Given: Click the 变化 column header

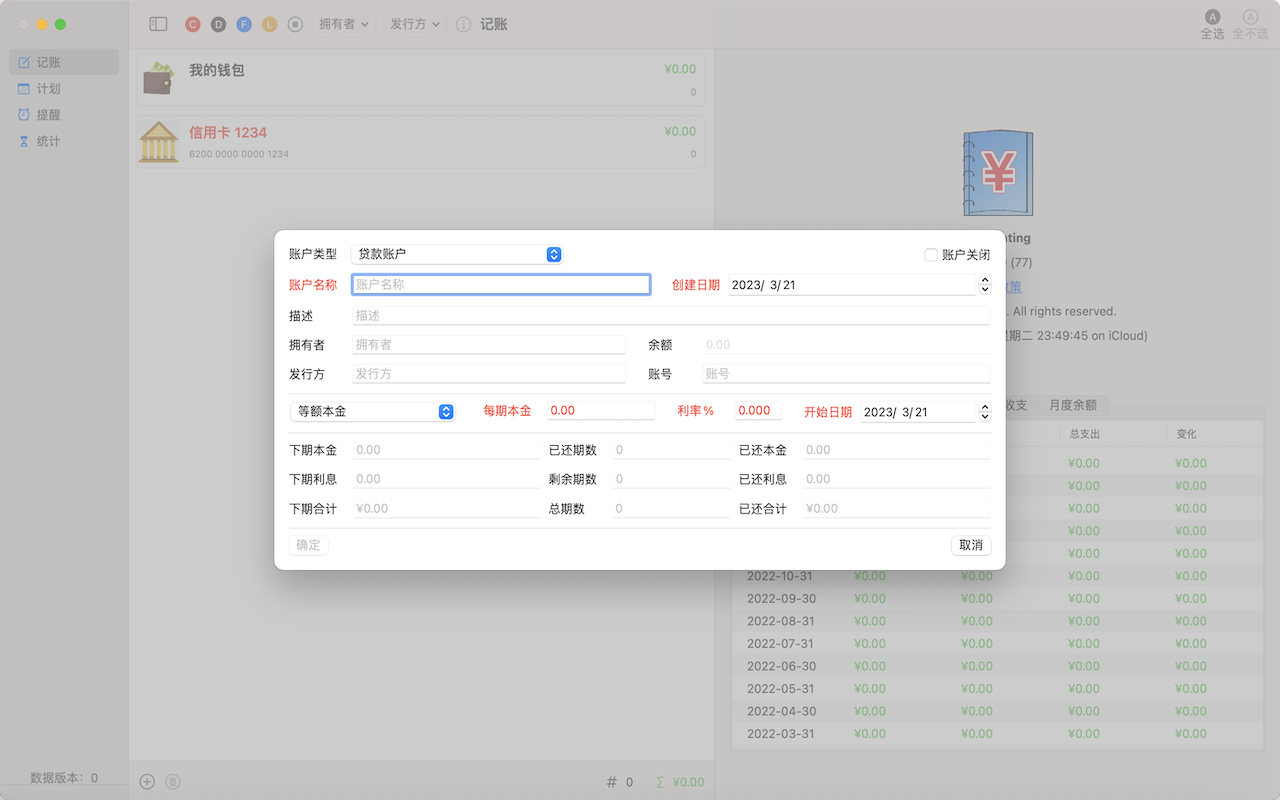Looking at the screenshot, I should (x=1186, y=434).
